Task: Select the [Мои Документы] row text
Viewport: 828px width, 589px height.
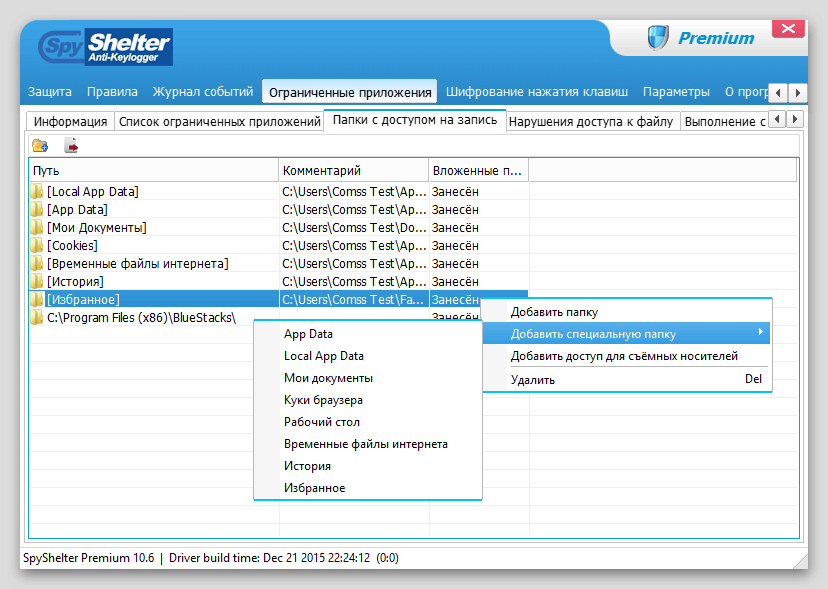Action: click(97, 227)
